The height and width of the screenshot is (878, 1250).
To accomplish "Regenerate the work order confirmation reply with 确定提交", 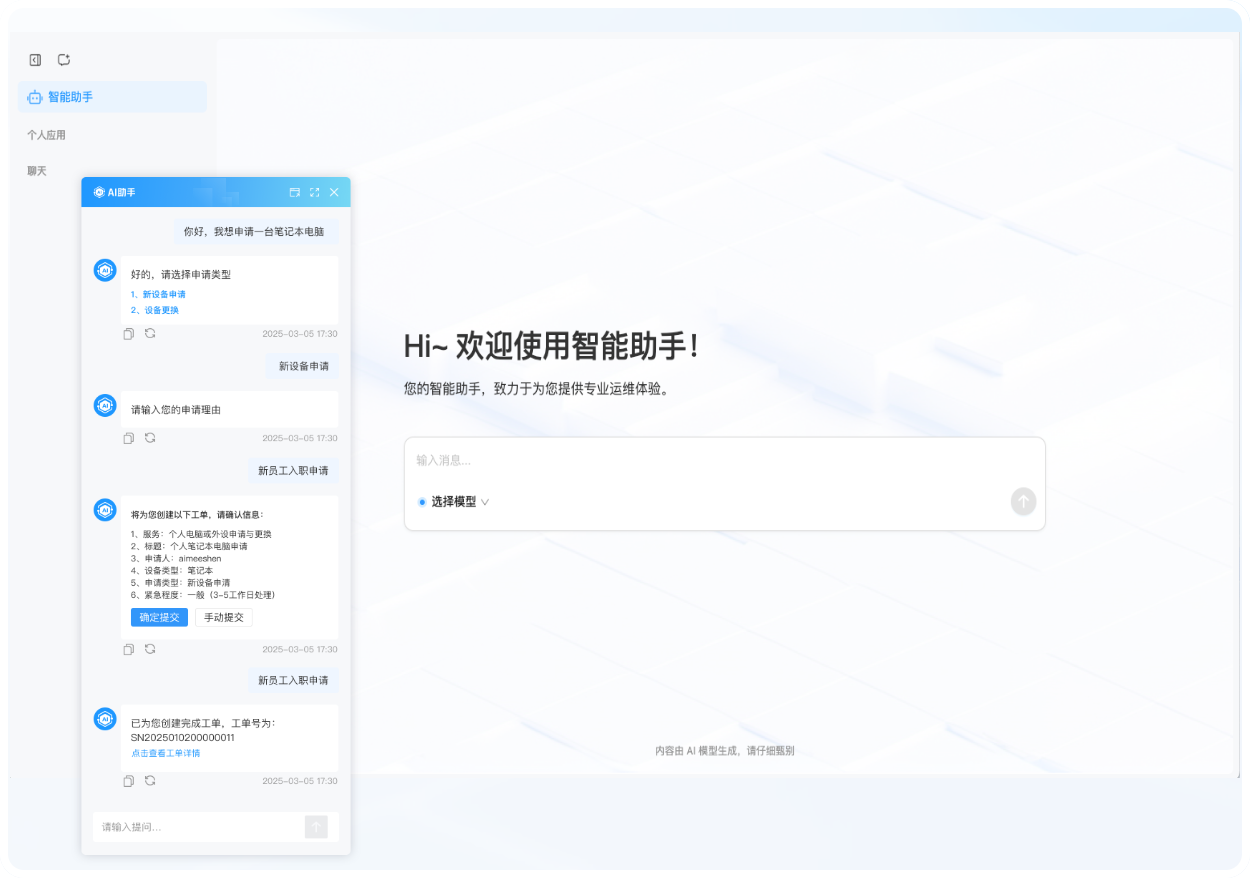I will pyautogui.click(x=150, y=648).
